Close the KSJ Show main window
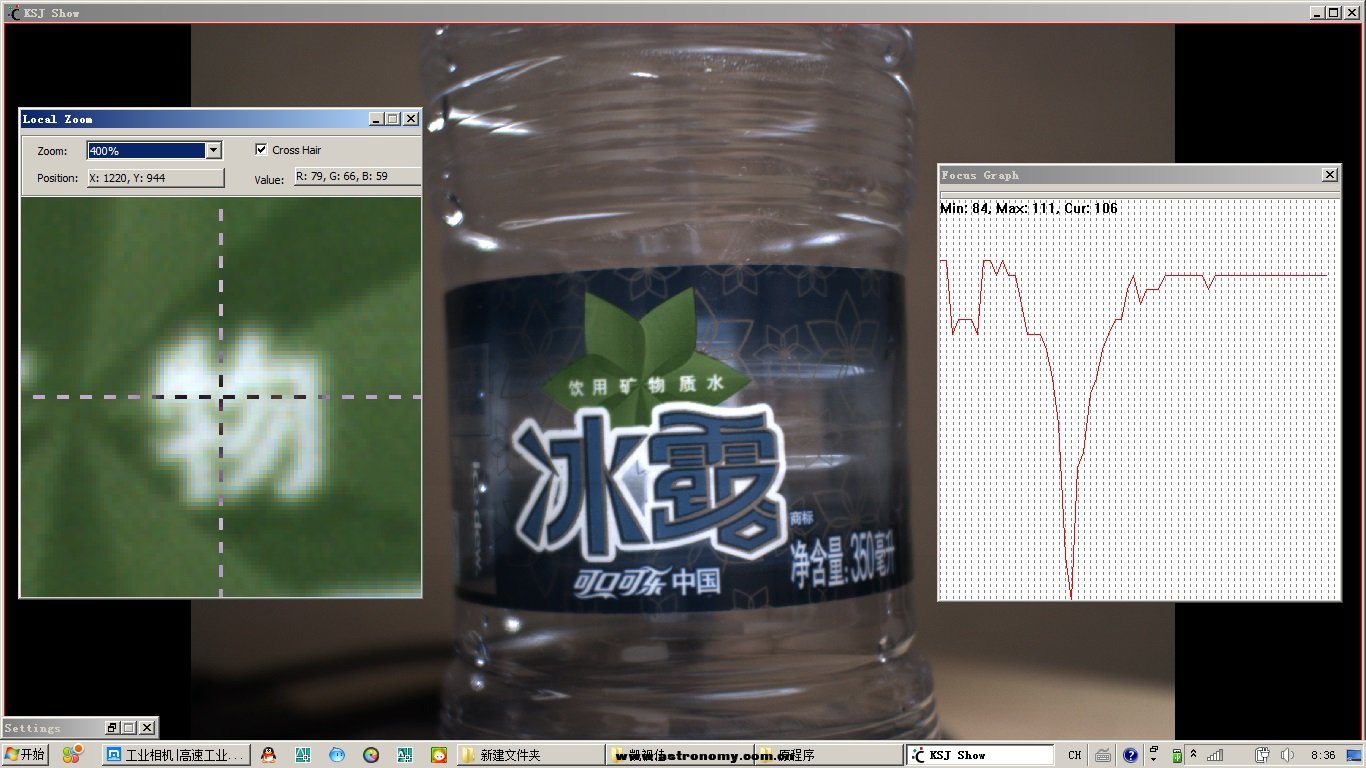This screenshot has height=768, width=1366. pos(1353,13)
